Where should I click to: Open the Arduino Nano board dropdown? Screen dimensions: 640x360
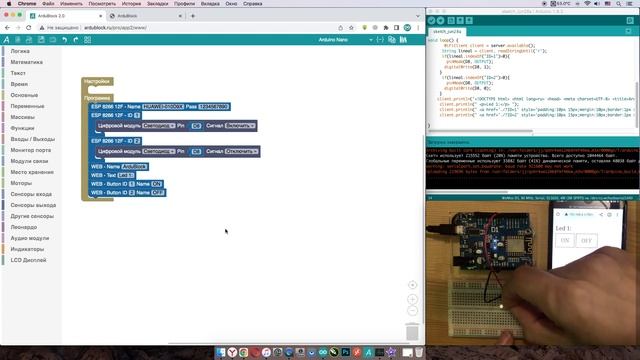(x=345, y=40)
